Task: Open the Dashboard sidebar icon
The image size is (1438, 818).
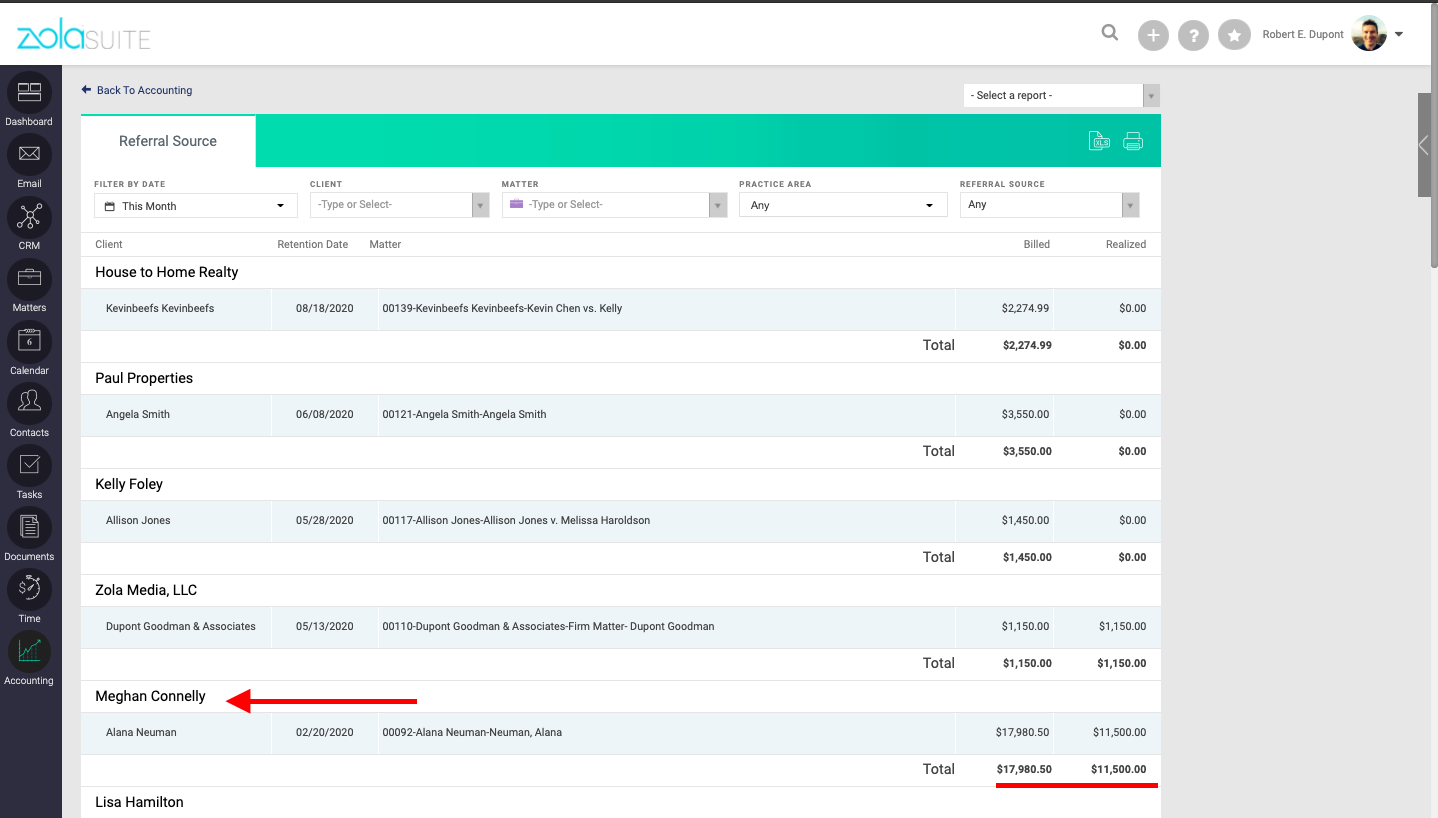Action: click(x=29, y=93)
